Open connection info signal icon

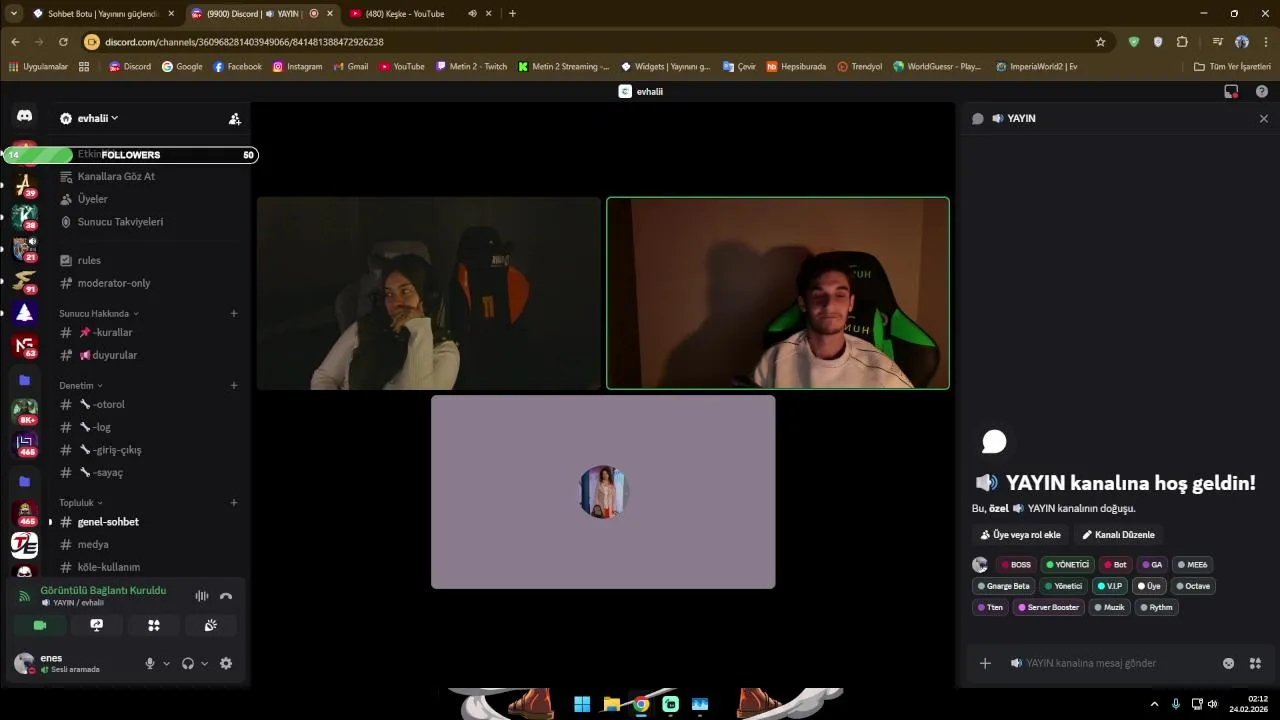click(x=25, y=596)
